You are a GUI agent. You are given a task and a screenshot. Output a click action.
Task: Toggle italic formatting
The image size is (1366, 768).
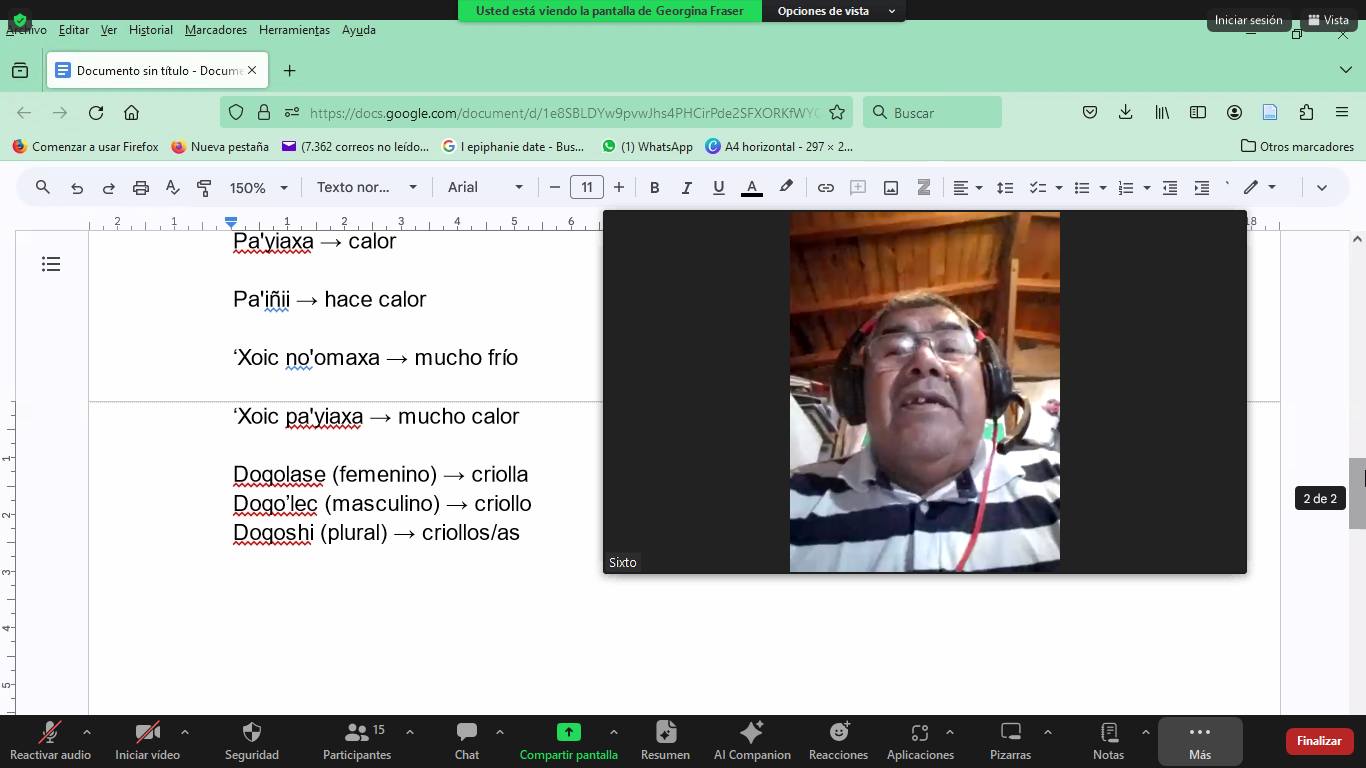pyautogui.click(x=686, y=188)
